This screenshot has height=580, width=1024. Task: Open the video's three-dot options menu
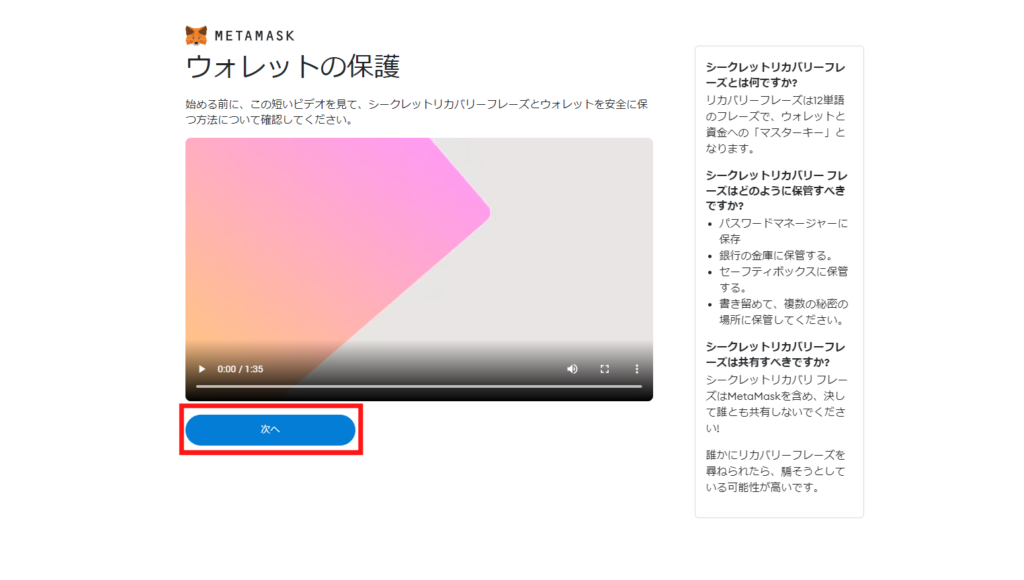[x=637, y=369]
